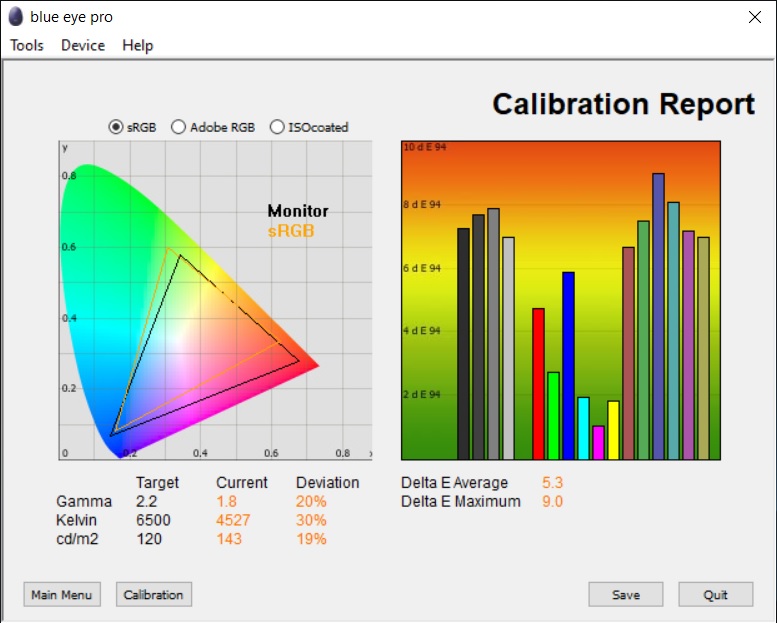Image resolution: width=777 pixels, height=623 pixels.
Task: Choose the ISOcoated radio button
Action: (277, 127)
